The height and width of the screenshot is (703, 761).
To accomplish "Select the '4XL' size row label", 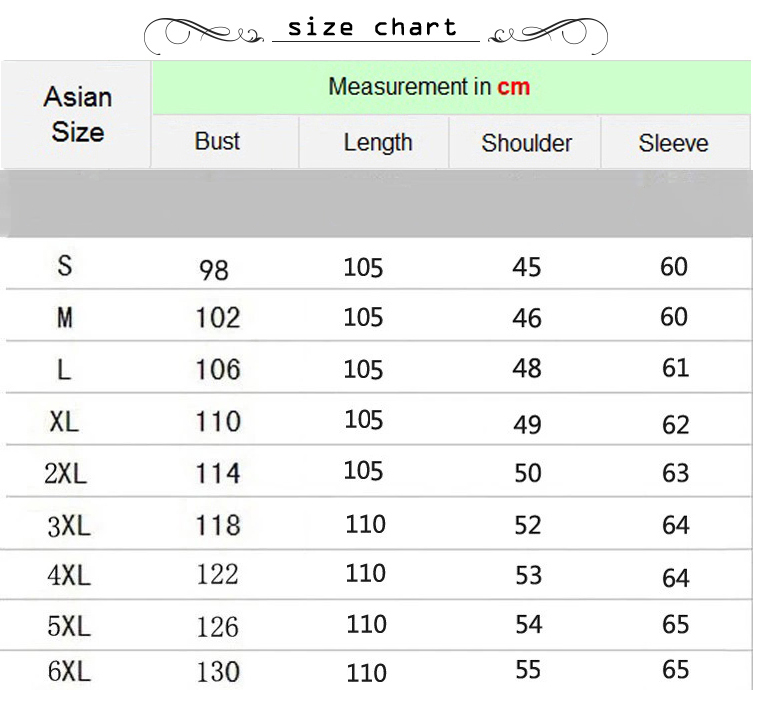I will pyautogui.click(x=68, y=576).
